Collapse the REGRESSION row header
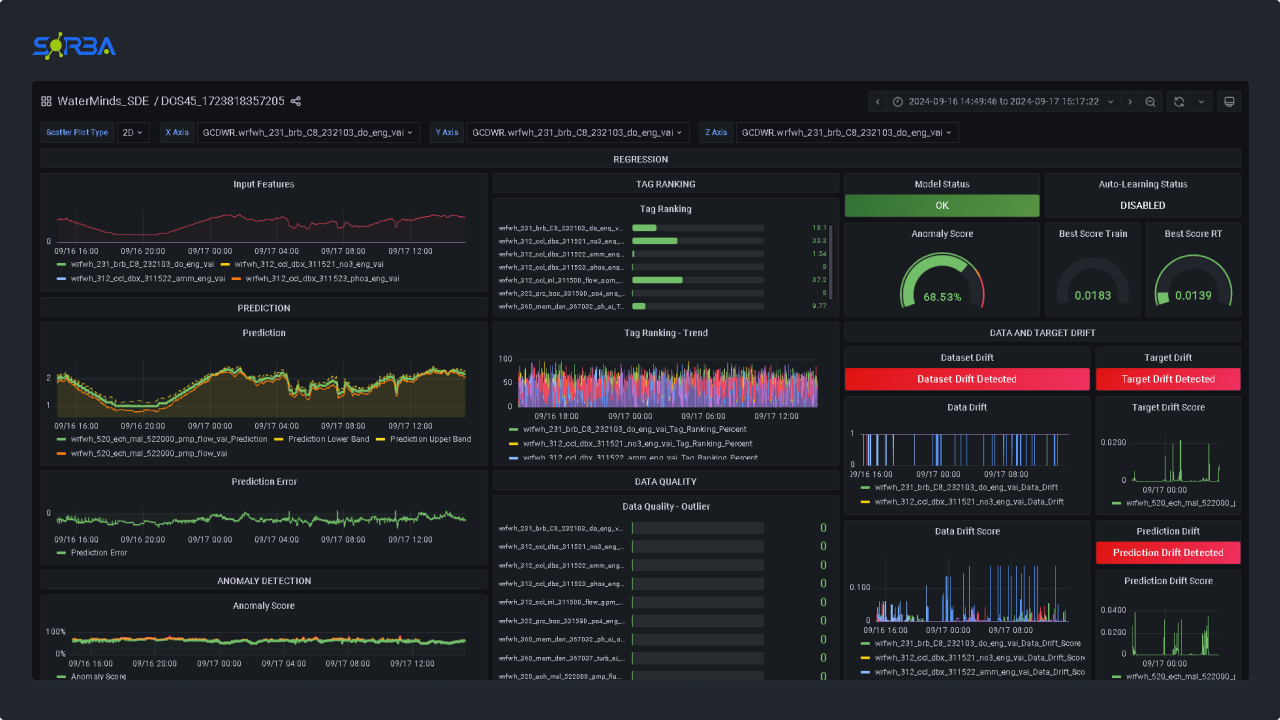1280x720 pixels. tap(640, 159)
